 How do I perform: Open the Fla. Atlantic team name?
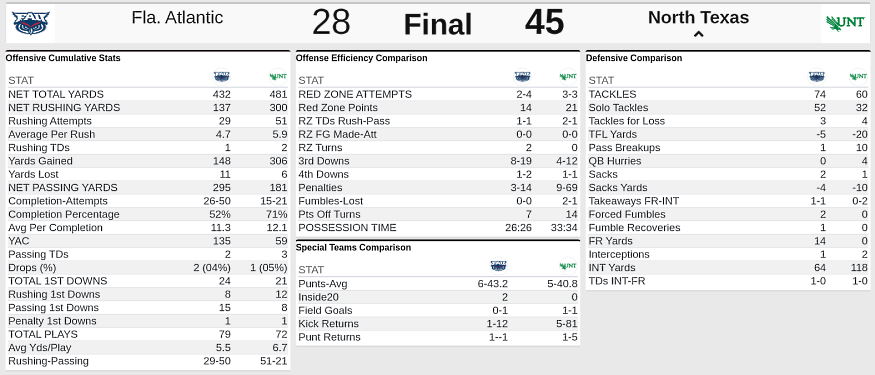(x=177, y=18)
